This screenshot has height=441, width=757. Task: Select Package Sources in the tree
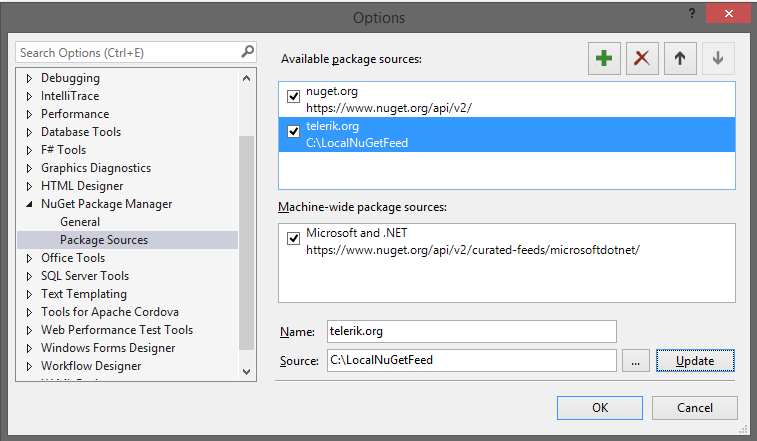pos(104,240)
